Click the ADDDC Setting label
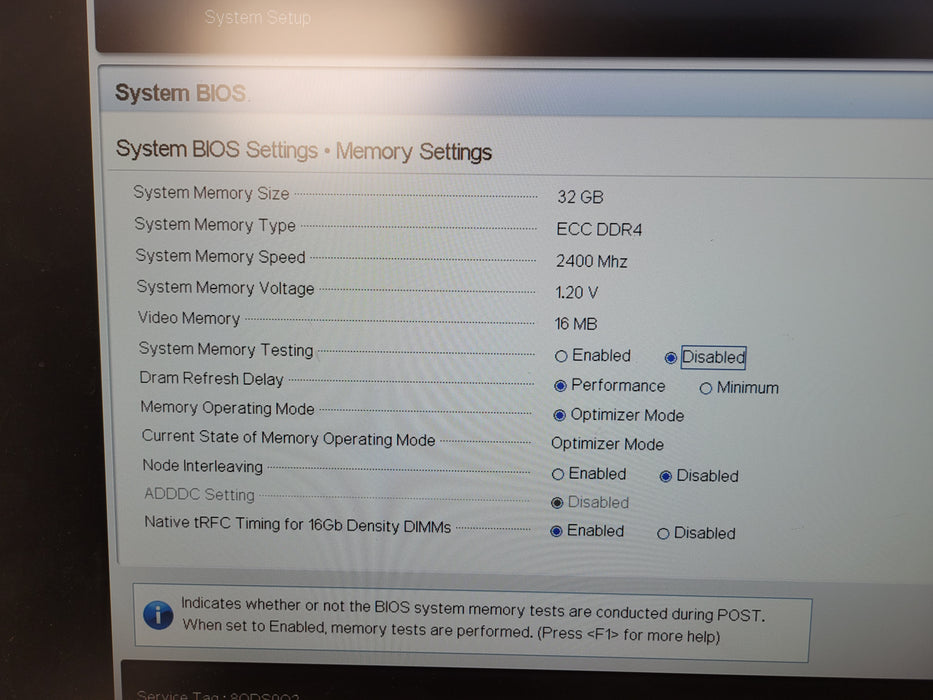The width and height of the screenshot is (933, 700). pos(199,494)
